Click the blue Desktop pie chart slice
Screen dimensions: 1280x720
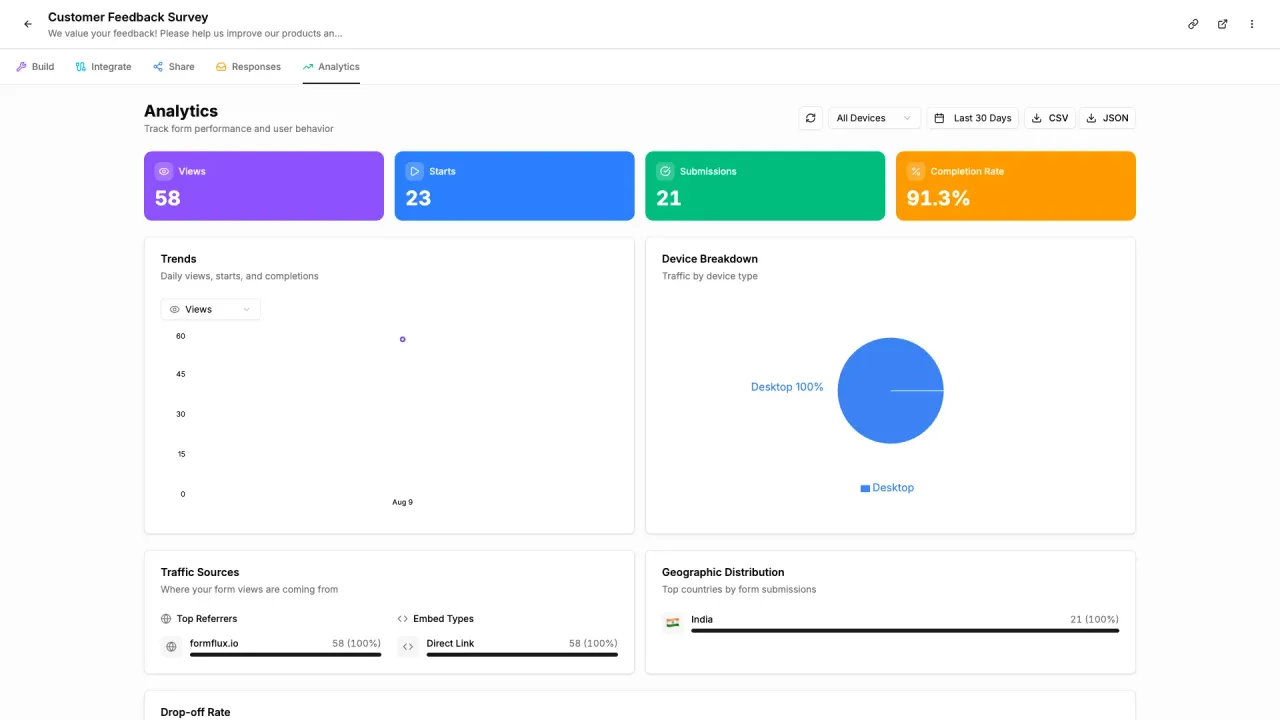(x=890, y=390)
